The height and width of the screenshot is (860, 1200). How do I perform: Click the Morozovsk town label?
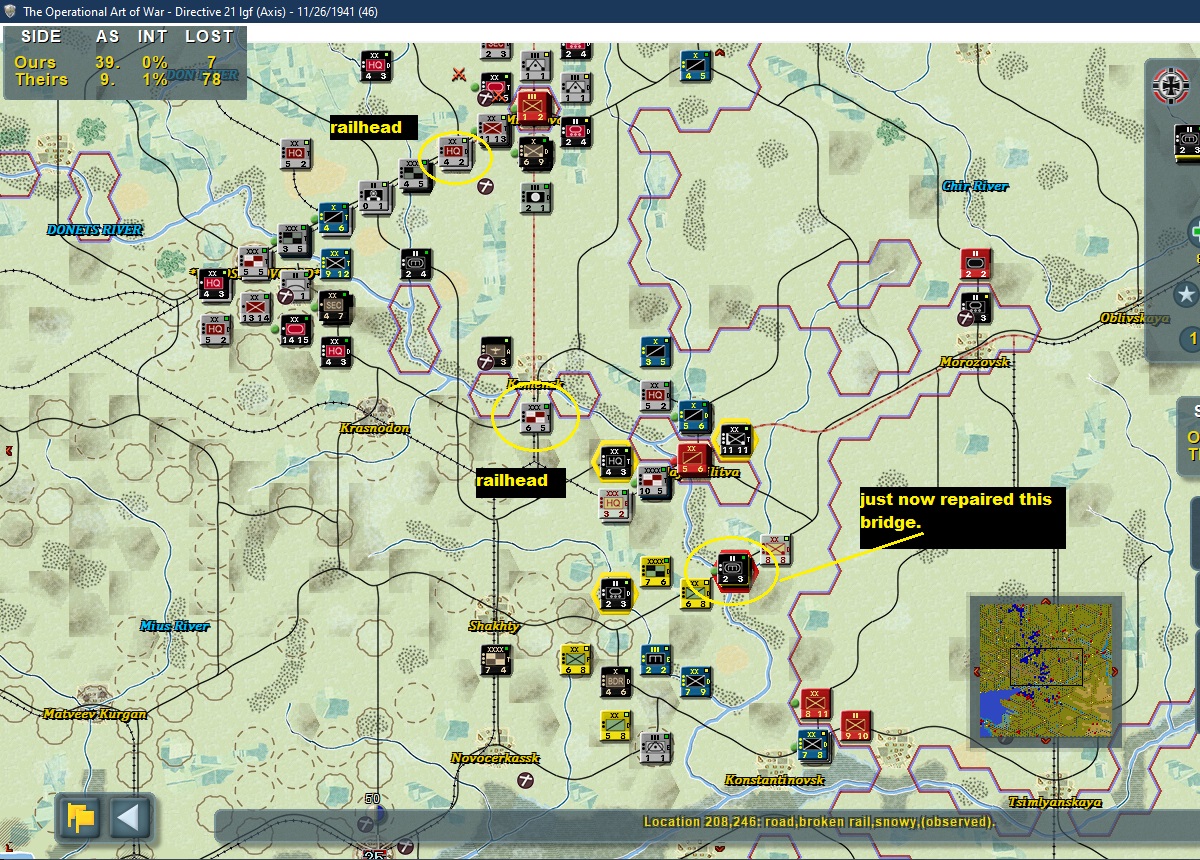(x=975, y=362)
